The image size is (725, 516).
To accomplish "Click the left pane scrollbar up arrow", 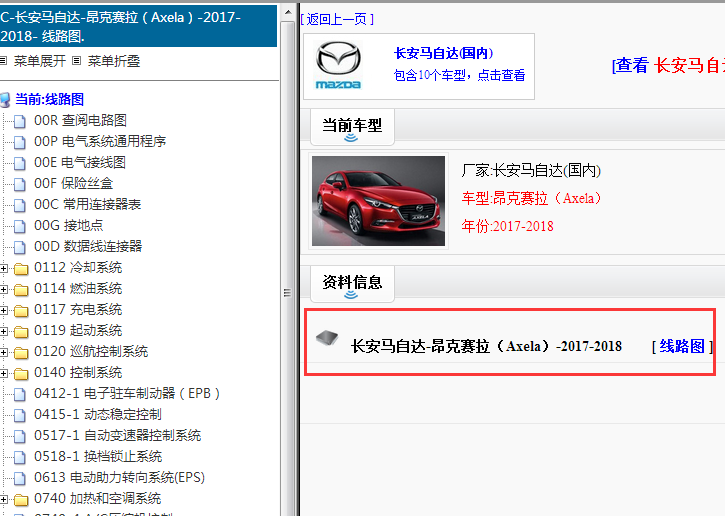I will coord(288,12).
